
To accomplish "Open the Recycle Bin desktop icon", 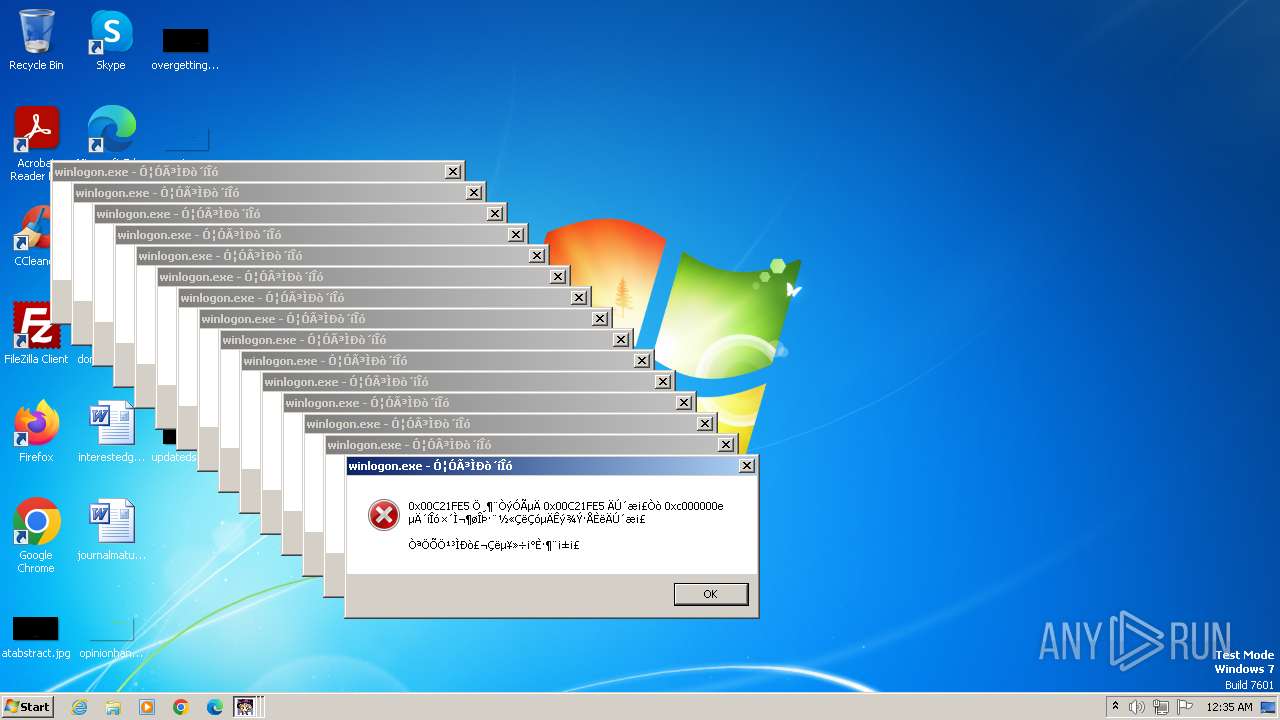I will [36, 41].
